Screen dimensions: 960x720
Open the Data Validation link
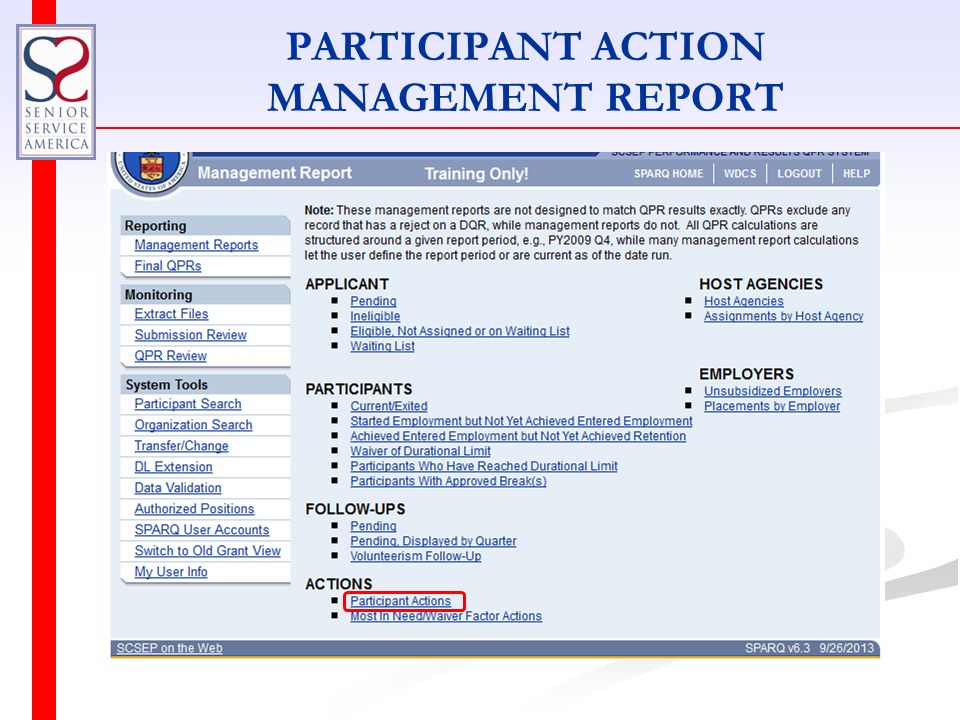coord(178,488)
